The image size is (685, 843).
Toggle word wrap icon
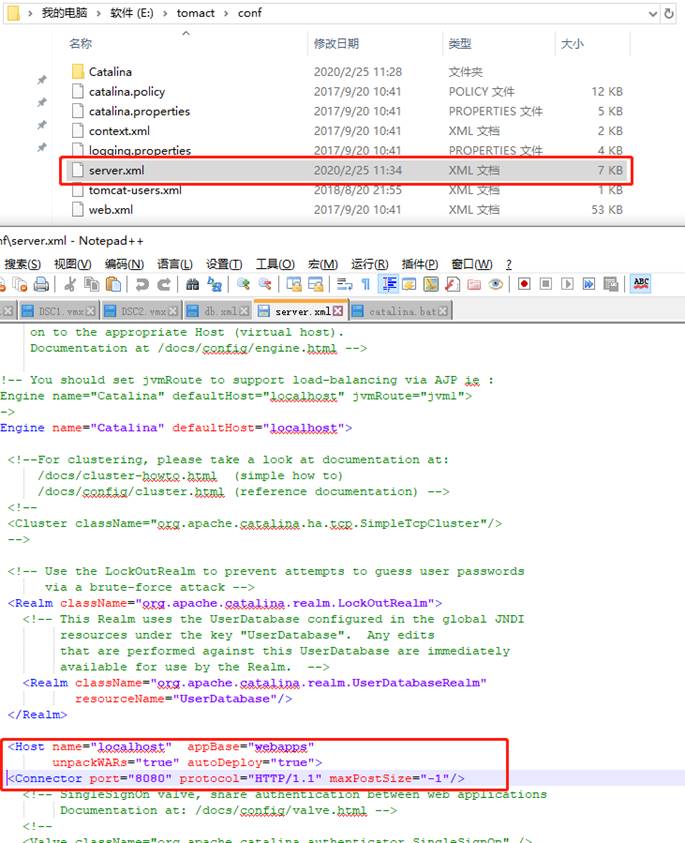tap(344, 284)
